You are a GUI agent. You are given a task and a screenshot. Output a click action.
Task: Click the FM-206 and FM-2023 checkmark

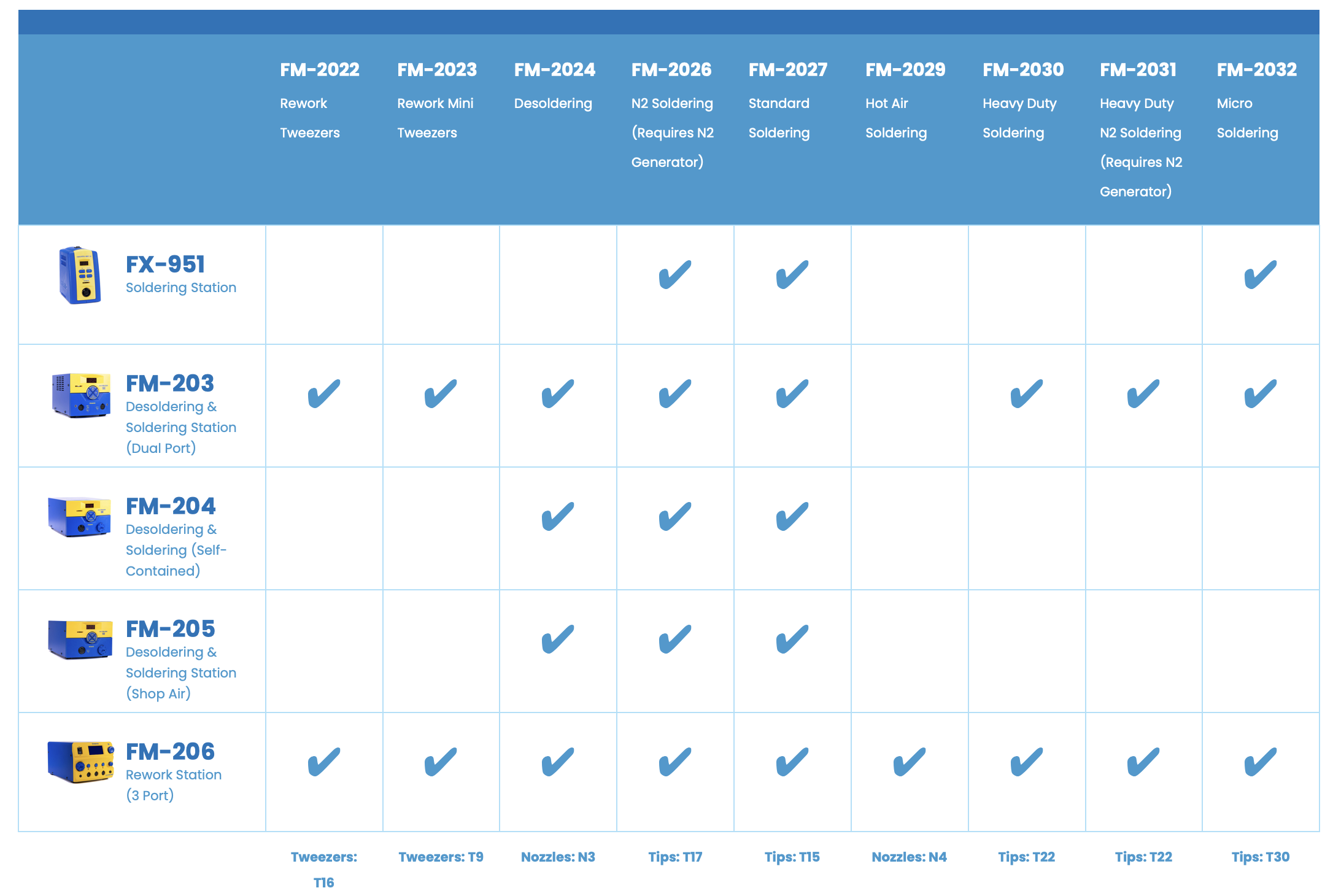click(x=441, y=762)
